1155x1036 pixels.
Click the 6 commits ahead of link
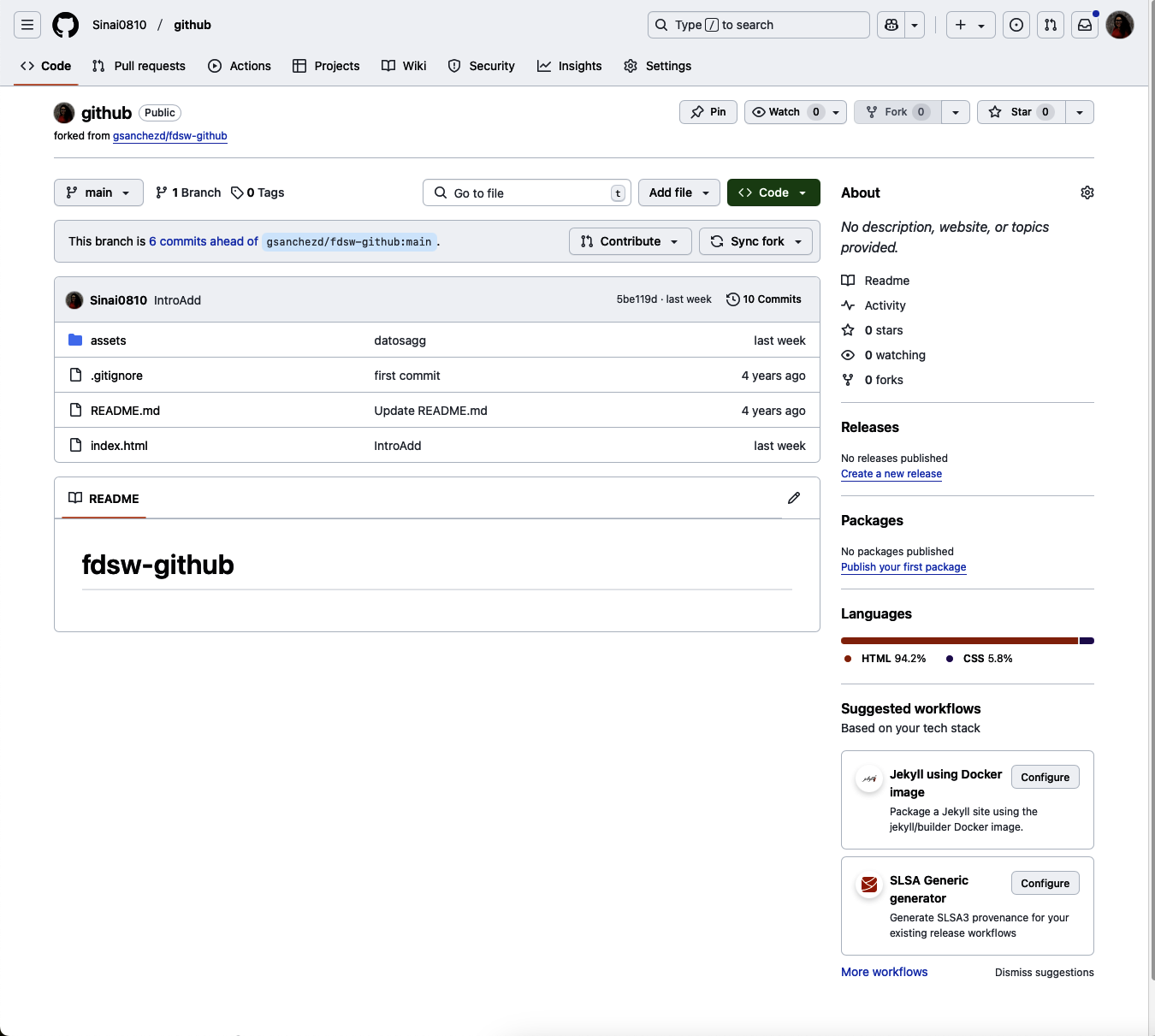(x=204, y=241)
